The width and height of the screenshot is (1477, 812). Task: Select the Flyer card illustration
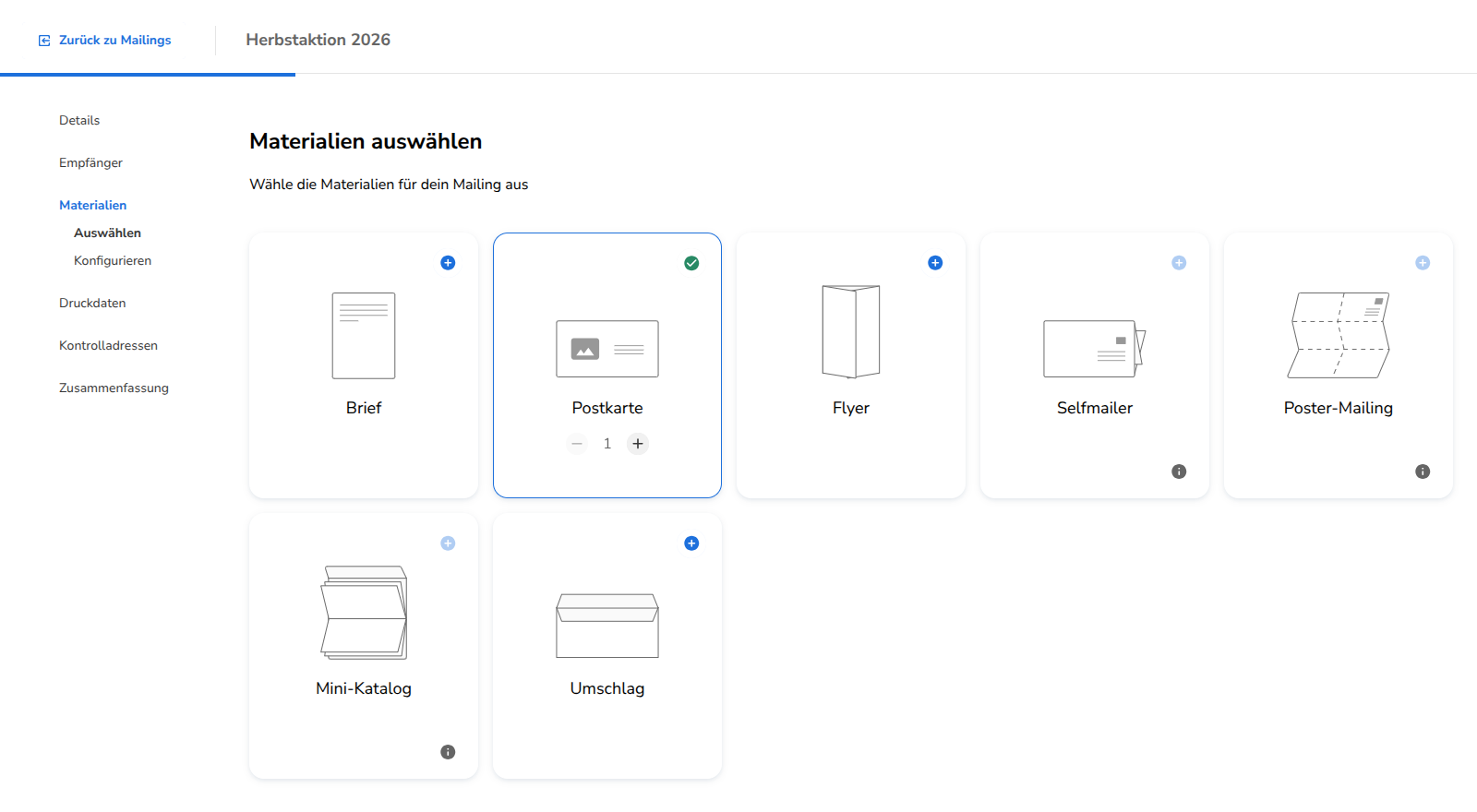851,332
